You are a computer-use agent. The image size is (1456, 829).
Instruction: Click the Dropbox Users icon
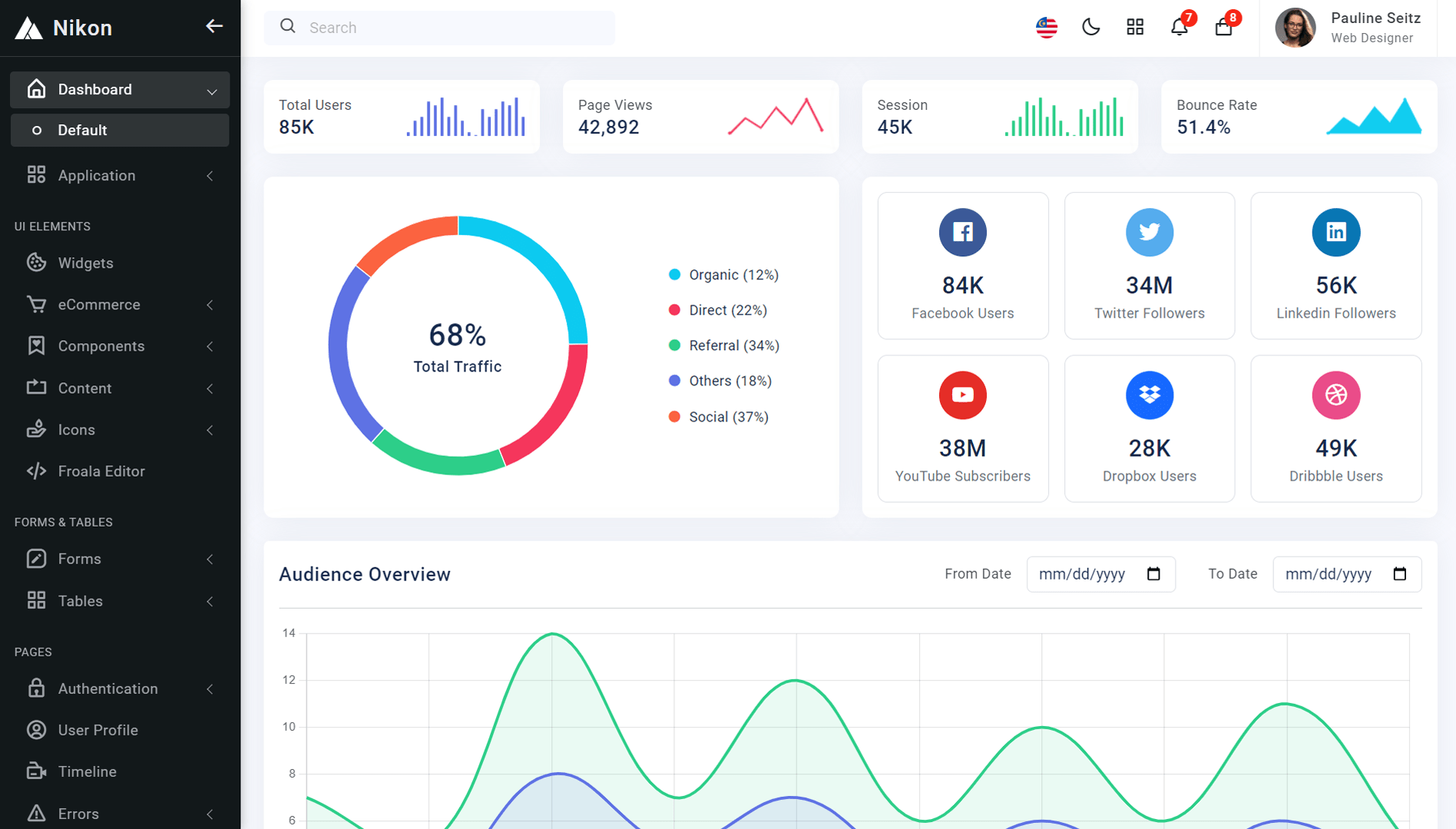coord(1149,395)
